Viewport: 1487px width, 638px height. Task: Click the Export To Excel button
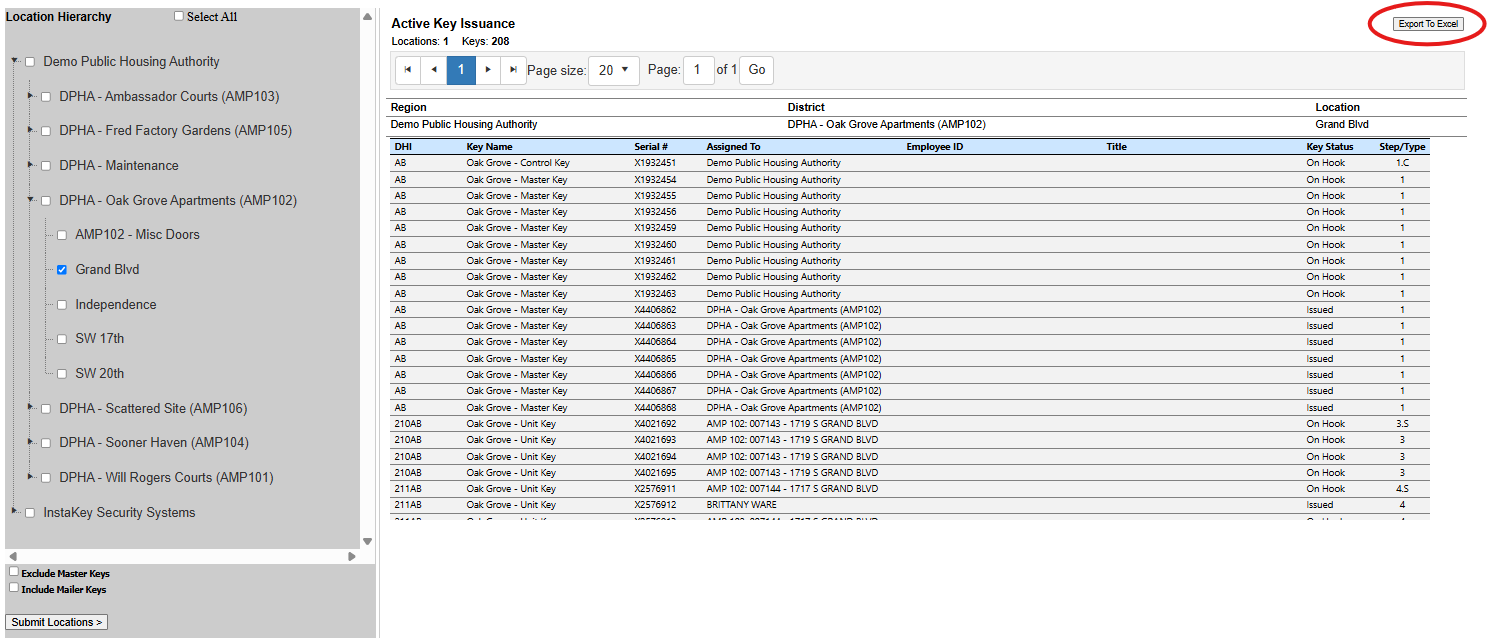(1427, 24)
